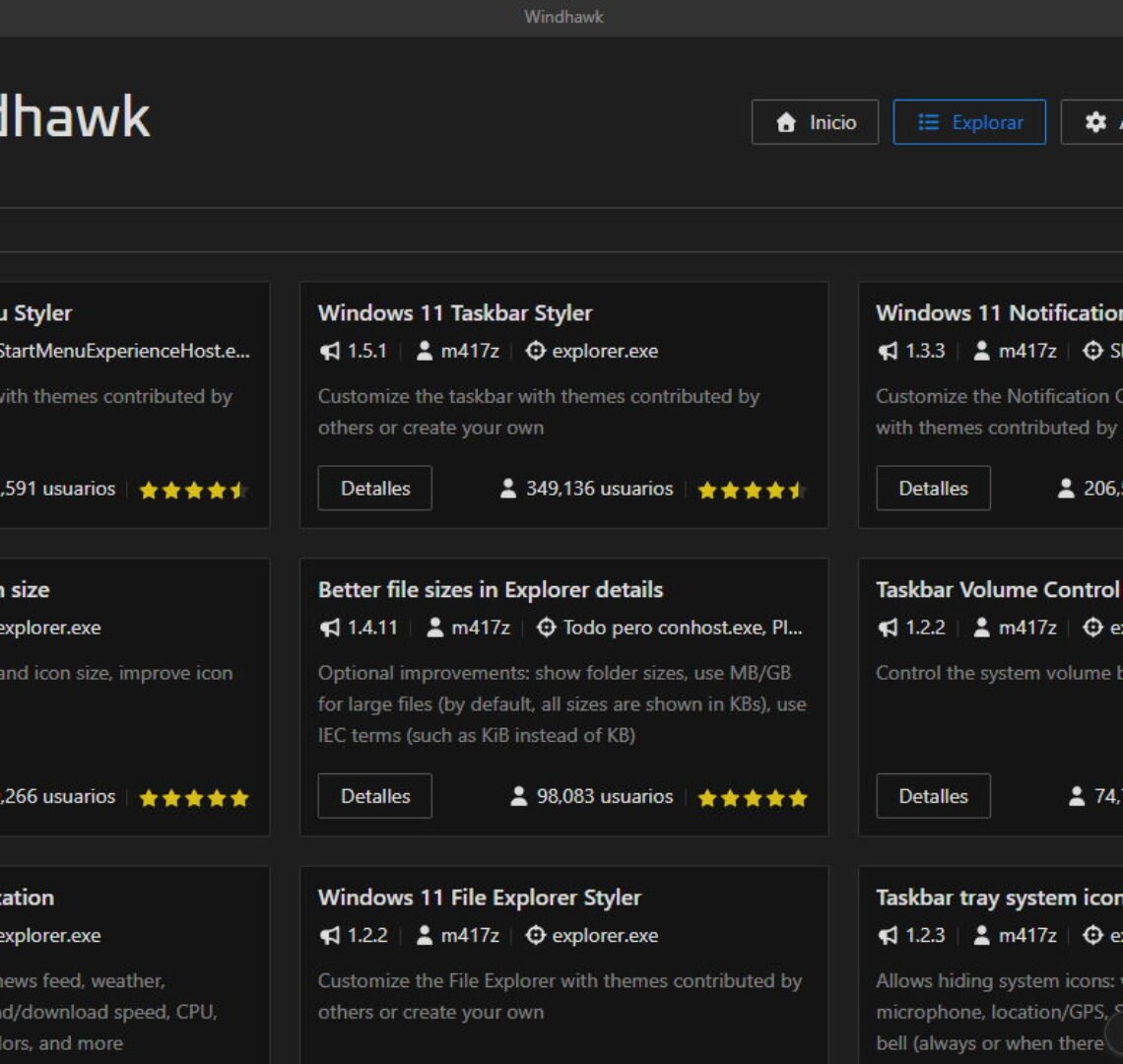The image size is (1123, 1064).
Task: Click the version megaphone icon on Taskbar tray system icons card
Action: coord(888,935)
